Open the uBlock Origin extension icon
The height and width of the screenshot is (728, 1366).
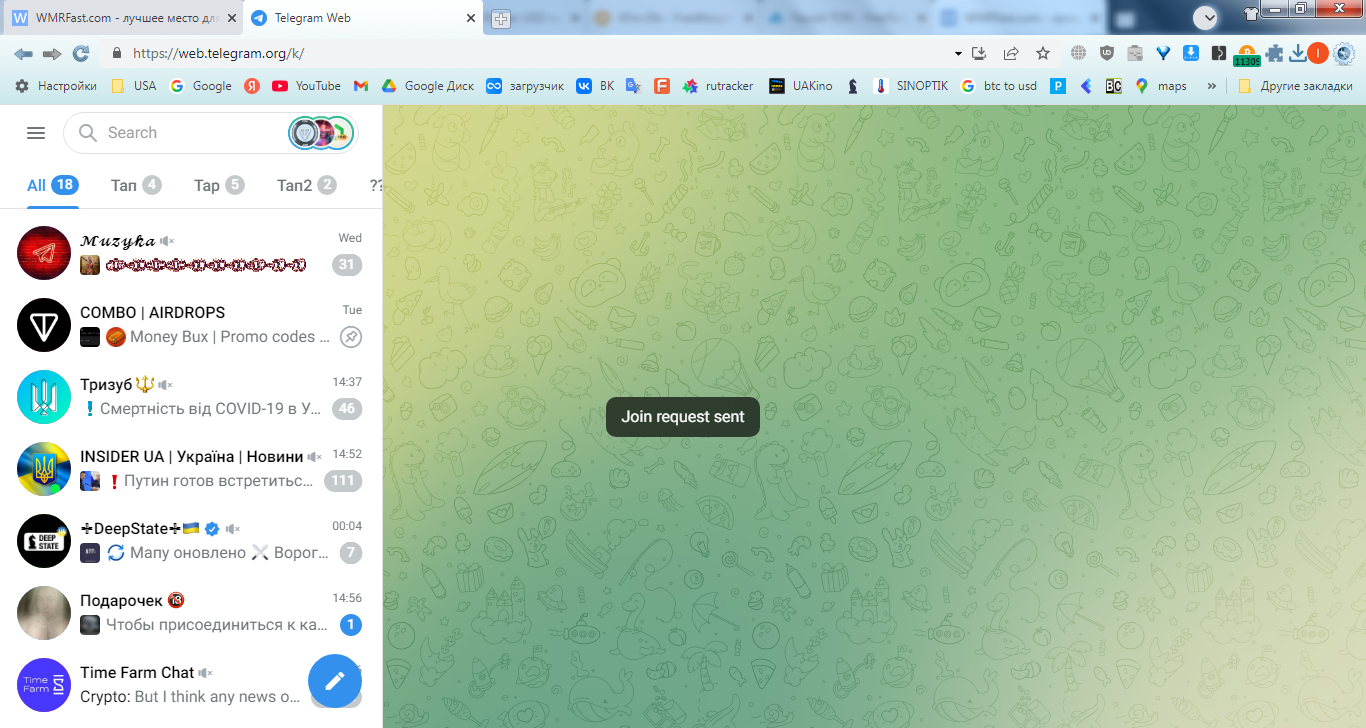1107,53
